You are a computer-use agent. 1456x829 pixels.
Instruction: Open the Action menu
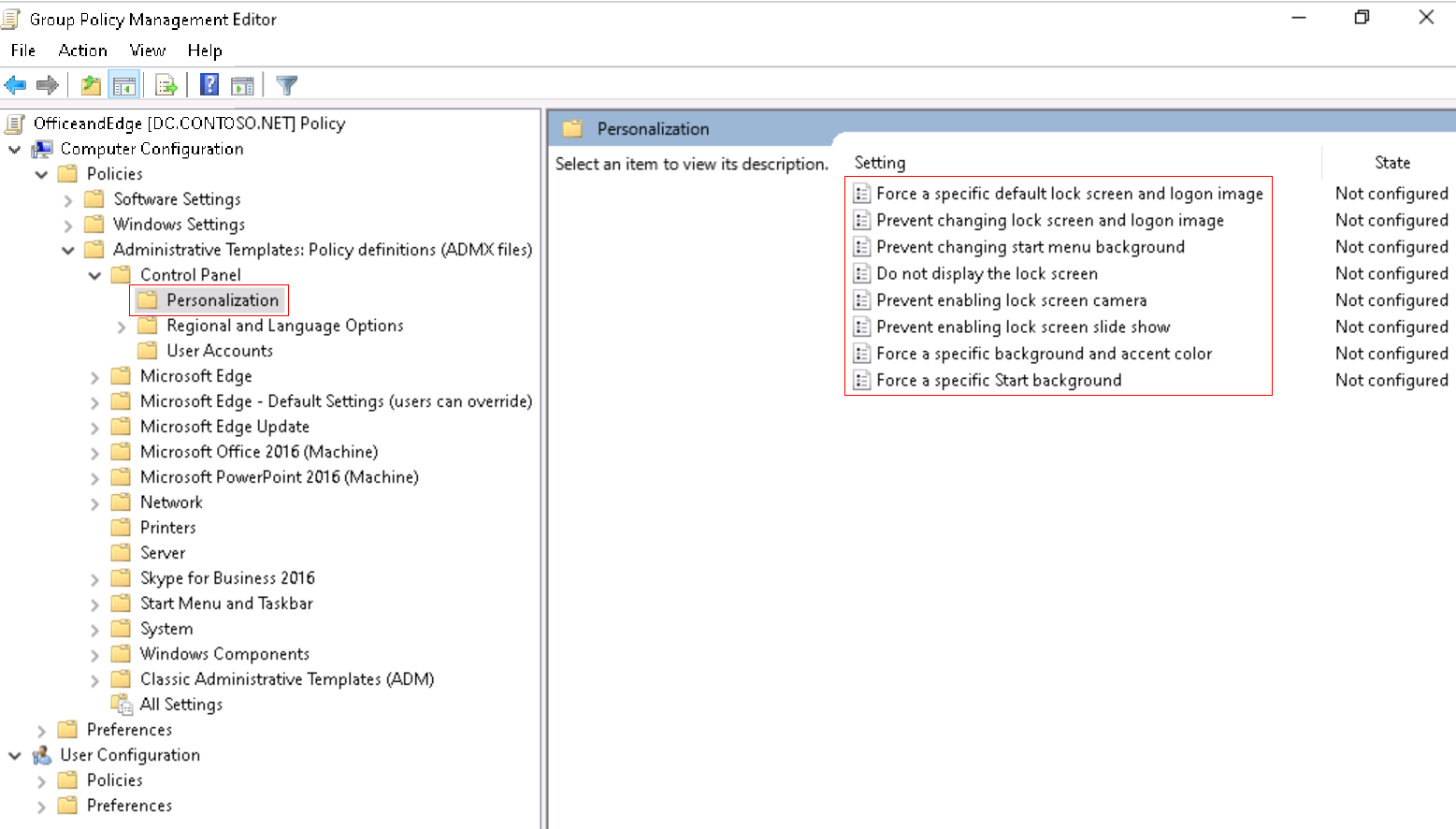[x=82, y=51]
